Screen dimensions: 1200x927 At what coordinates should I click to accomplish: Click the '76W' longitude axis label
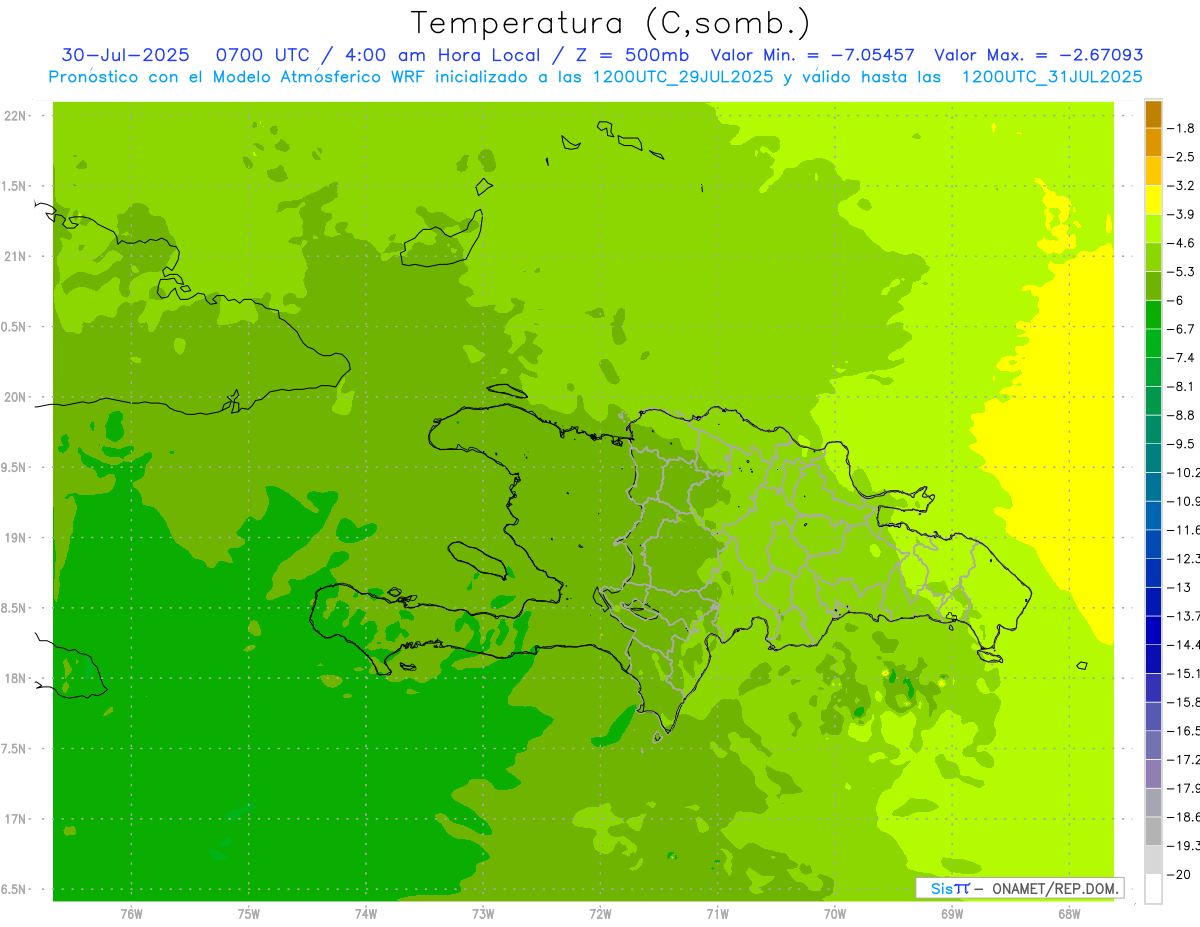[x=131, y=913]
